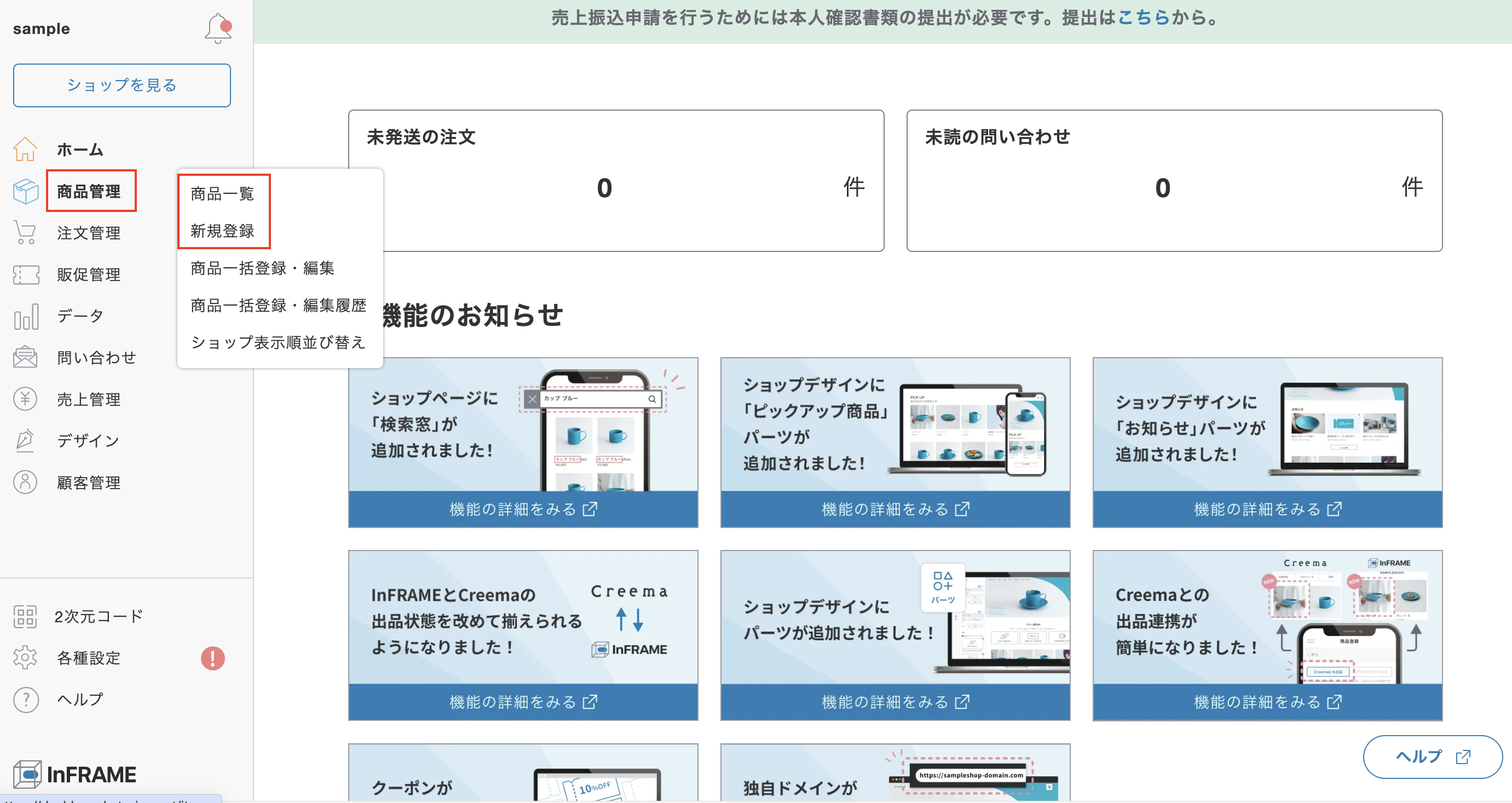
Task: Click the product management box icon
Action: click(x=25, y=192)
